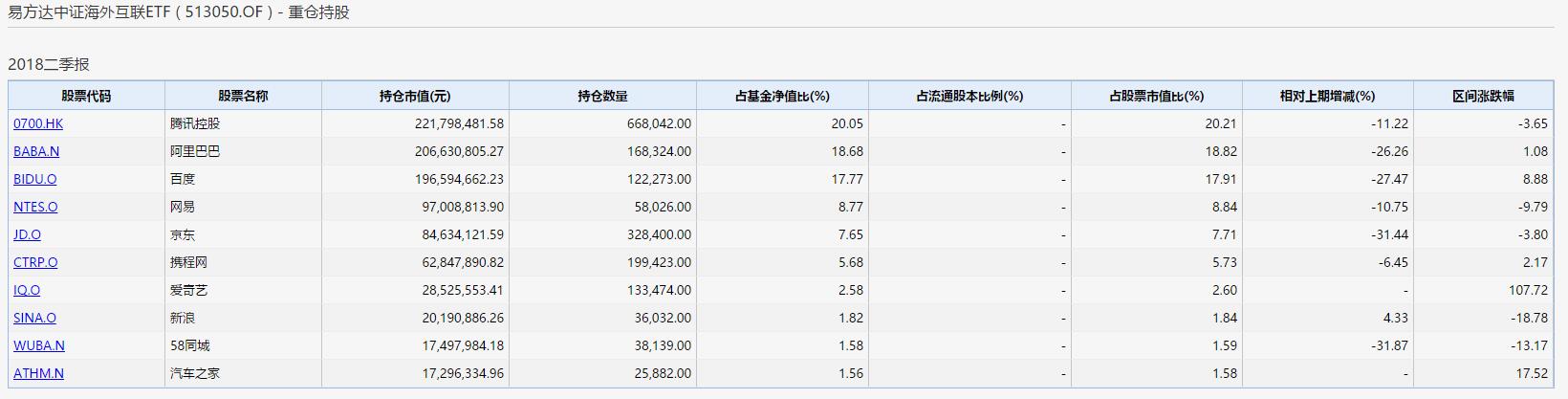Screen dimensions: 1568x399
Task: Click market value 97,008,813.90
Action: pyautogui.click(x=464, y=207)
